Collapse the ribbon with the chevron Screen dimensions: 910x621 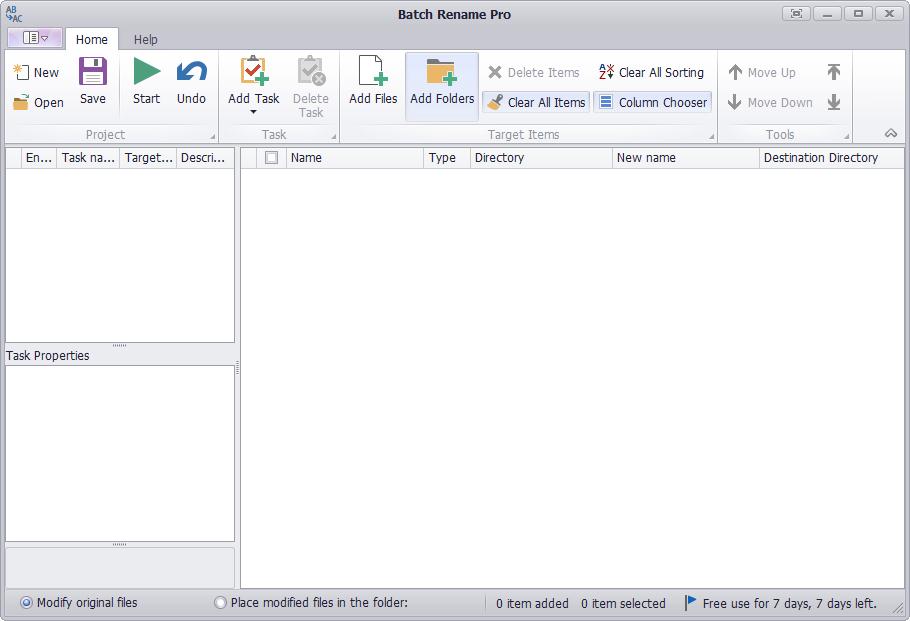point(891,133)
